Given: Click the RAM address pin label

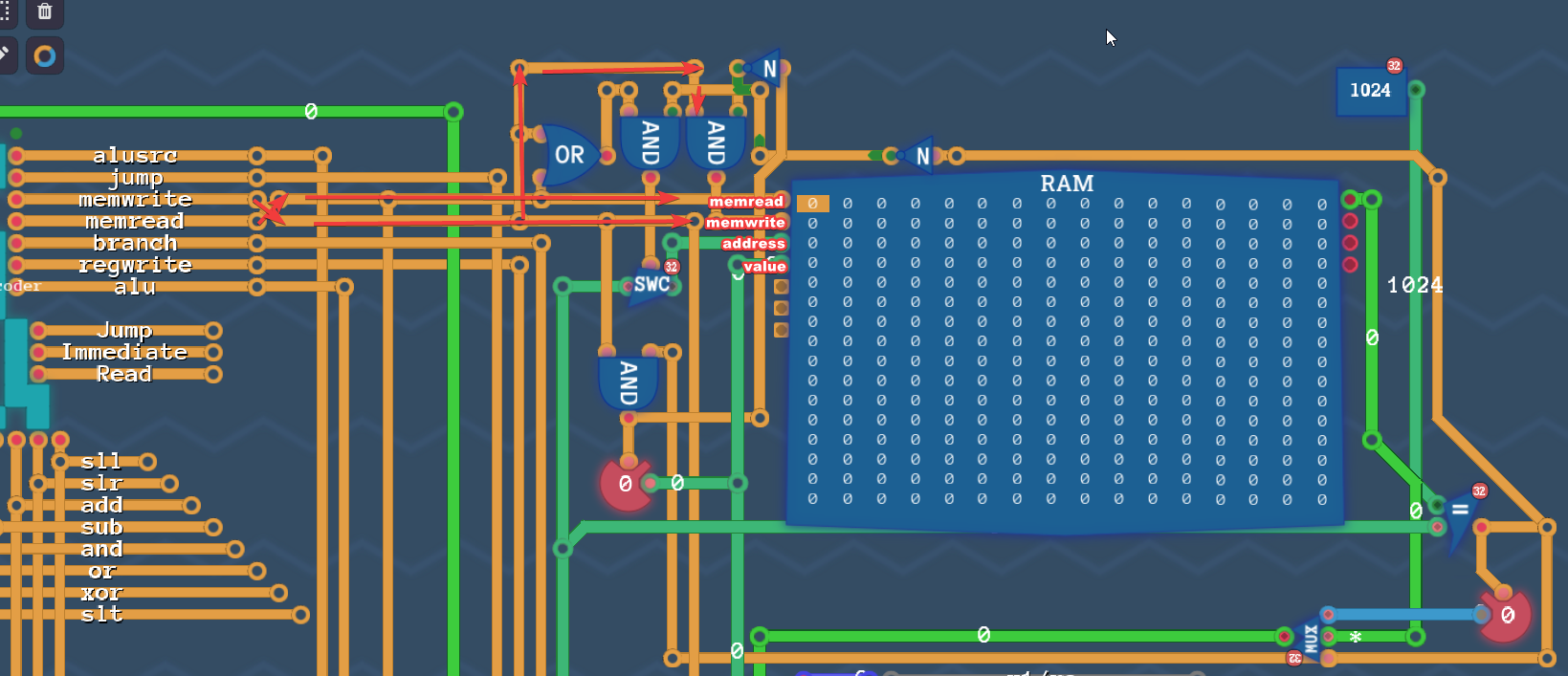Looking at the screenshot, I should point(753,244).
